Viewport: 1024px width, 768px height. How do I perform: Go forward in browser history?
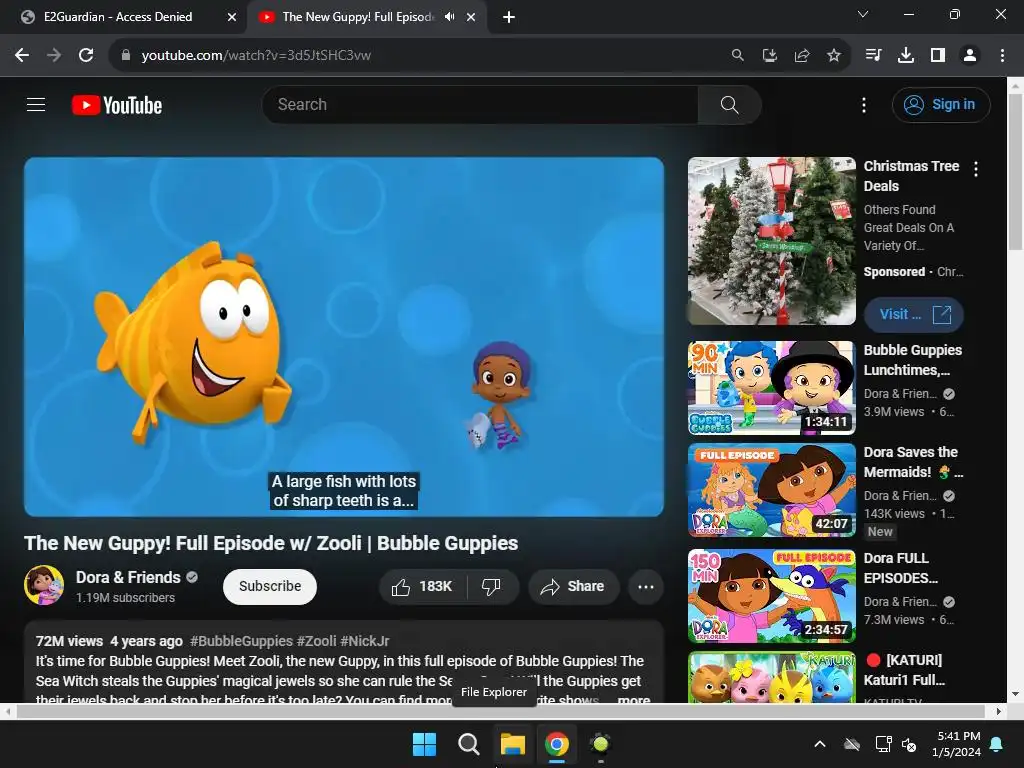(54, 56)
